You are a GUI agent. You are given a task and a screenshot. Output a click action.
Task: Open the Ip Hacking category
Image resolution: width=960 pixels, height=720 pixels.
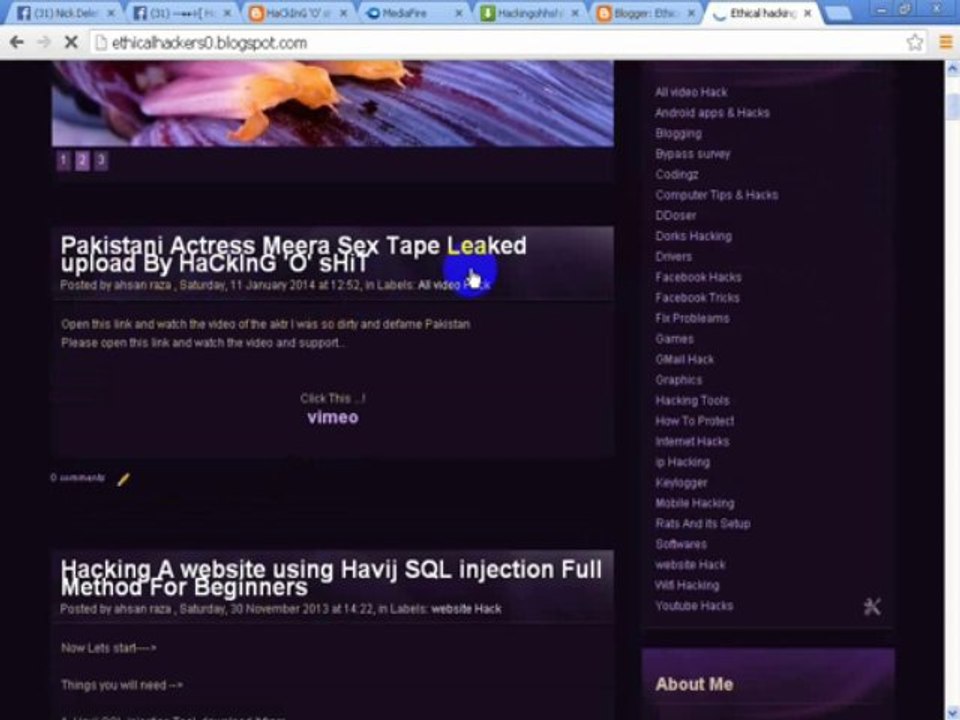click(682, 462)
